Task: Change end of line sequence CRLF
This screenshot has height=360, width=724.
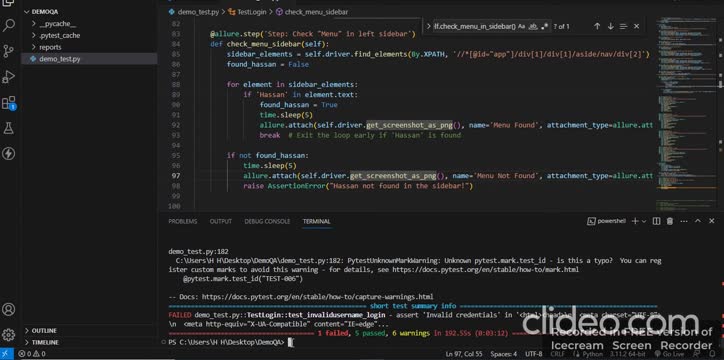Action: click(557, 354)
